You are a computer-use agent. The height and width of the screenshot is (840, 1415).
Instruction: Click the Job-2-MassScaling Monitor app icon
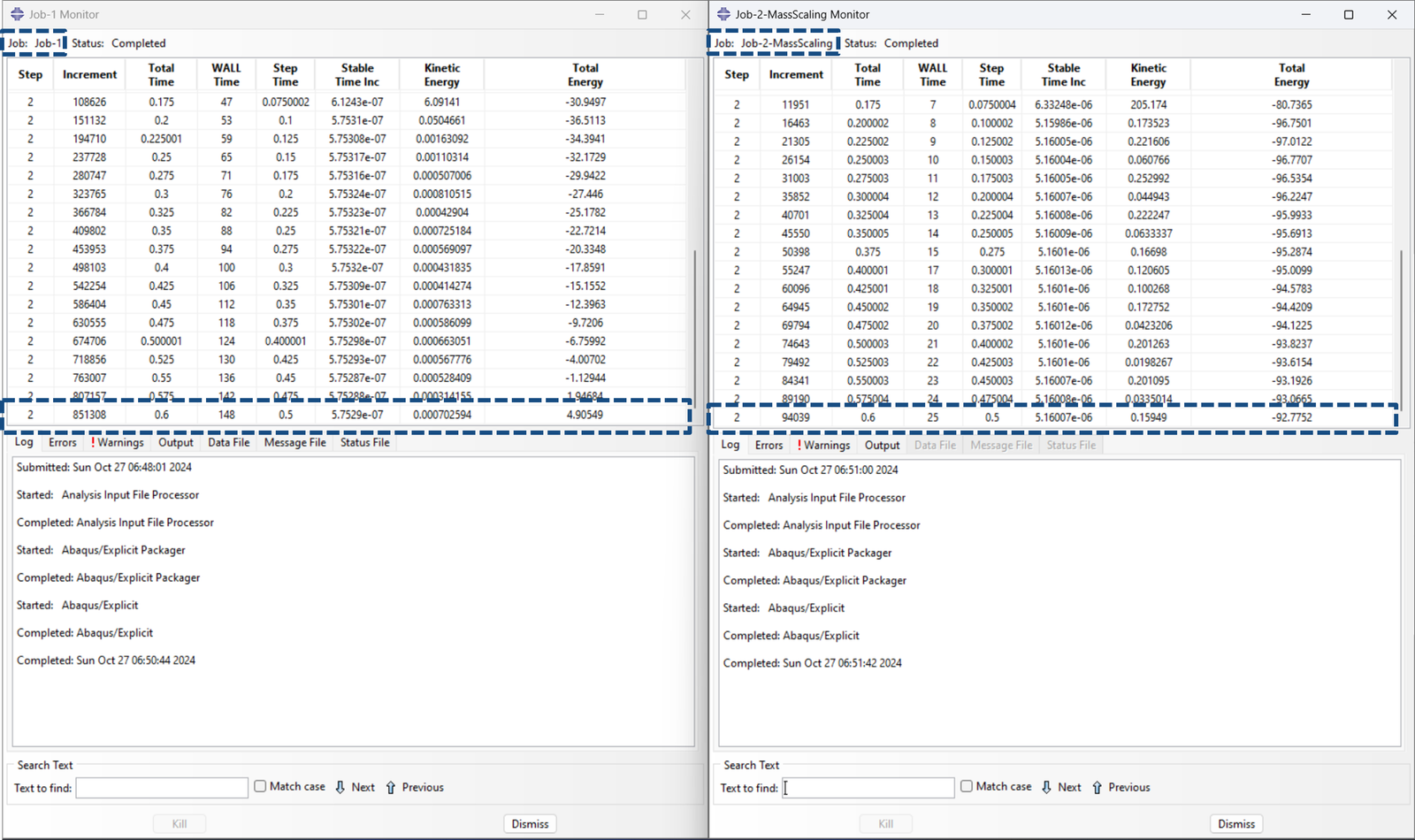click(x=723, y=14)
